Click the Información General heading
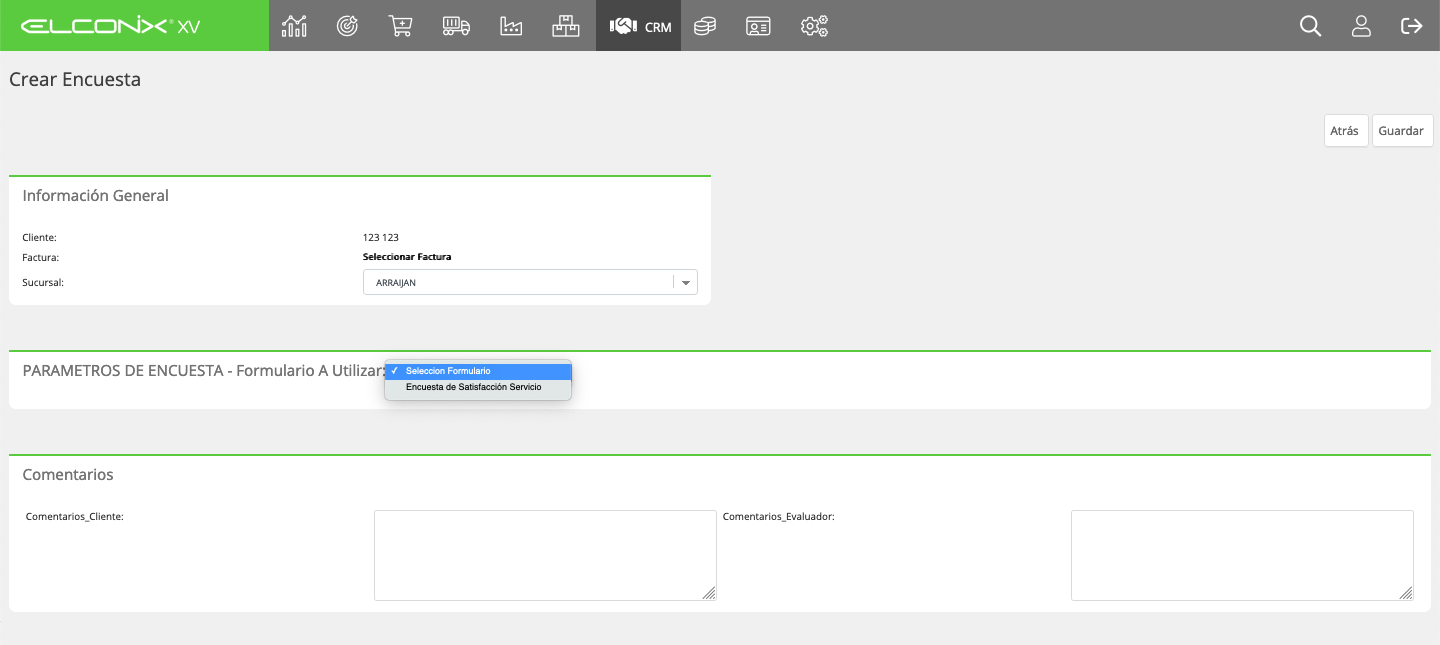 click(x=96, y=196)
